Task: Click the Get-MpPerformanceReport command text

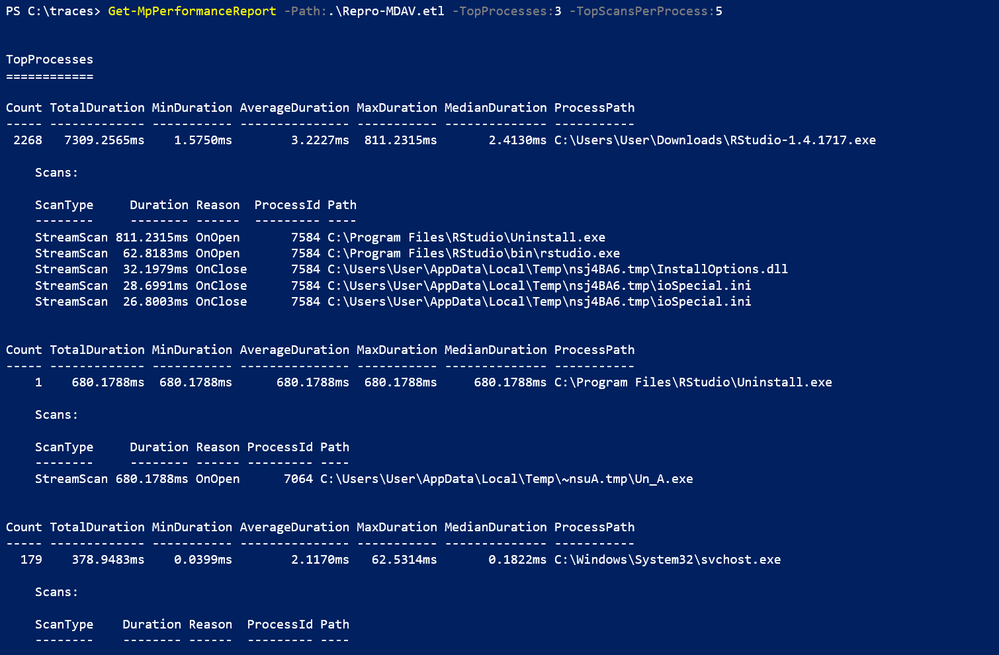Action: (x=192, y=11)
